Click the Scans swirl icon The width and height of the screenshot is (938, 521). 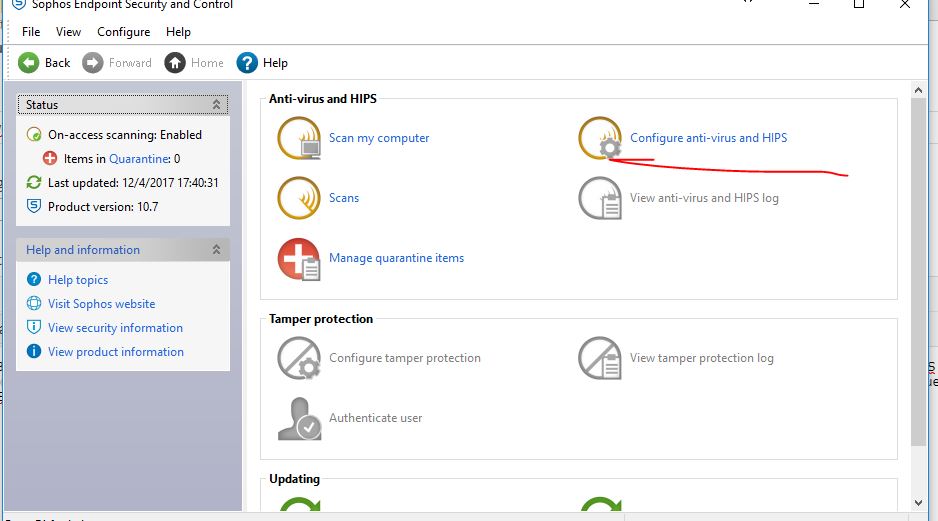[299, 198]
